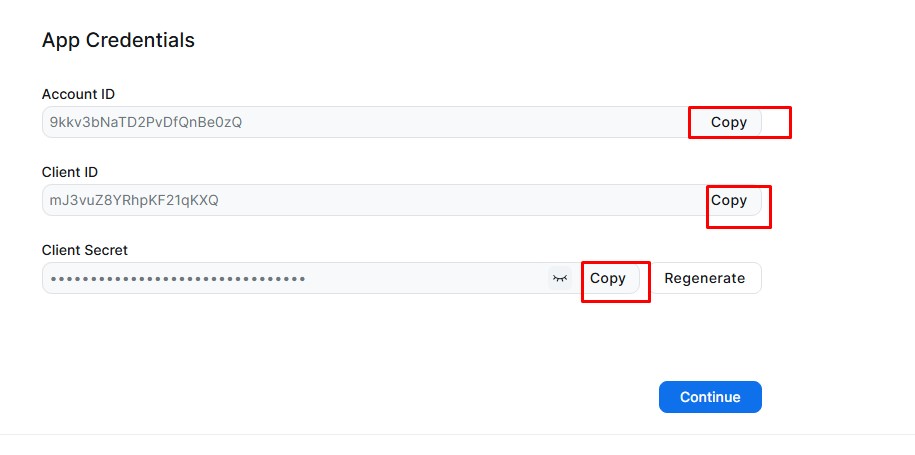Click the red outline around Client ID Copy

(739, 207)
